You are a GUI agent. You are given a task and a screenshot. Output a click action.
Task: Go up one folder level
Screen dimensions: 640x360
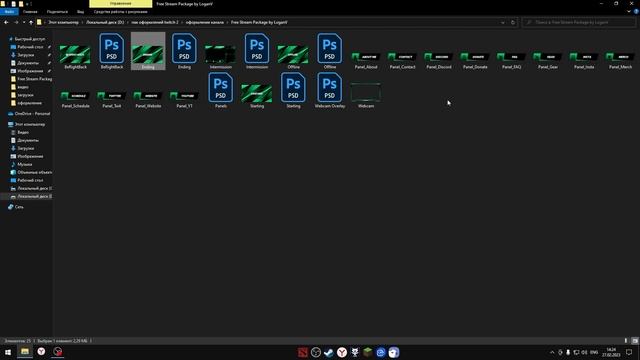[x=31, y=22]
